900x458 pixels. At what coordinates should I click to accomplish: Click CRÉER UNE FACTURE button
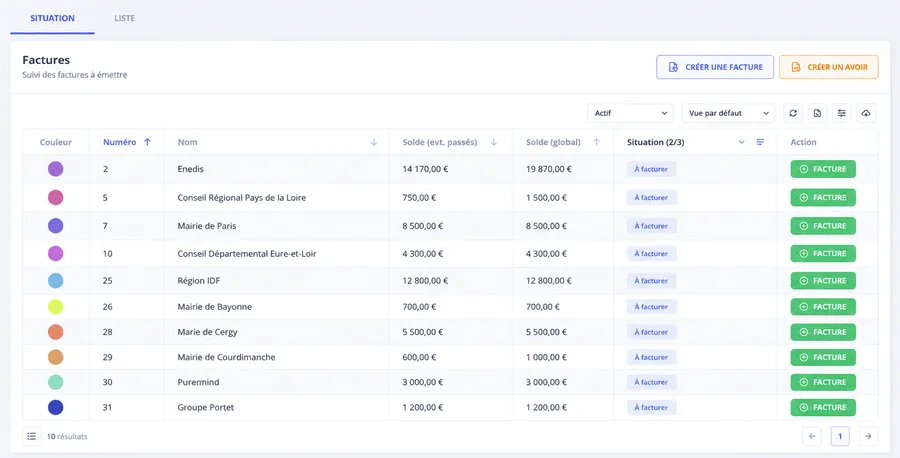715,67
